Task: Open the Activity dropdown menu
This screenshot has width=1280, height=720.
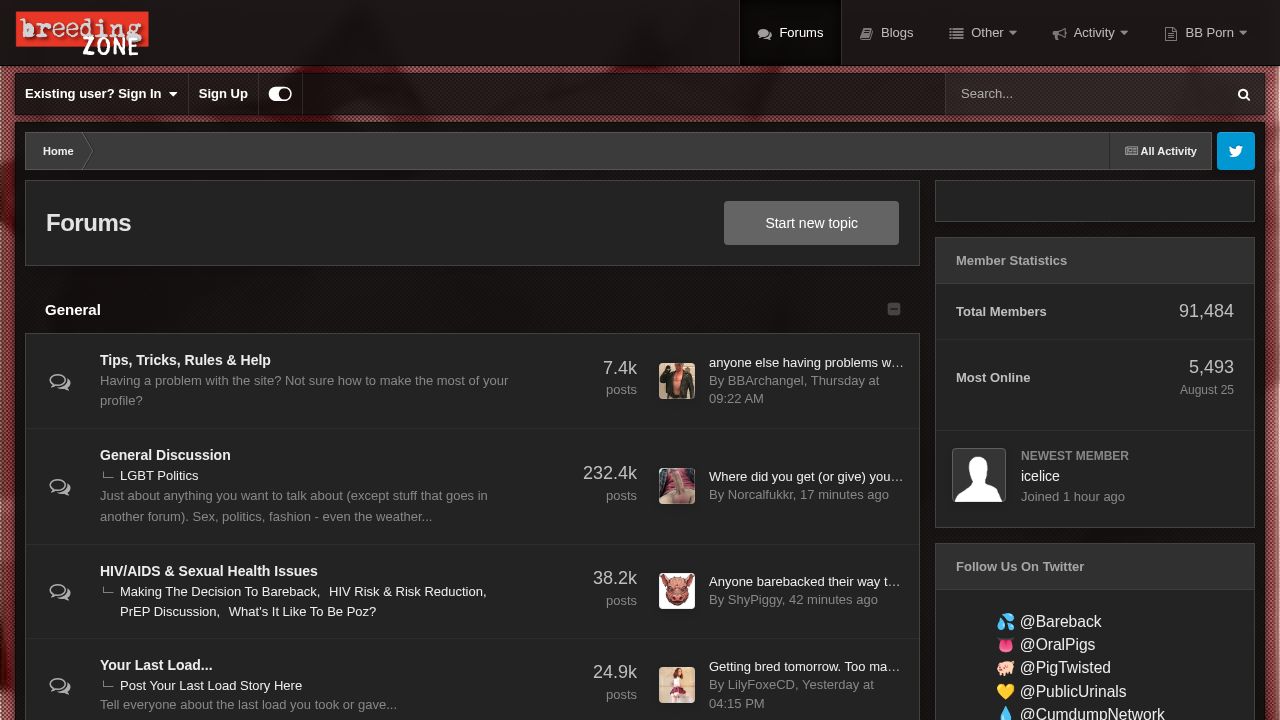Action: [x=1090, y=33]
